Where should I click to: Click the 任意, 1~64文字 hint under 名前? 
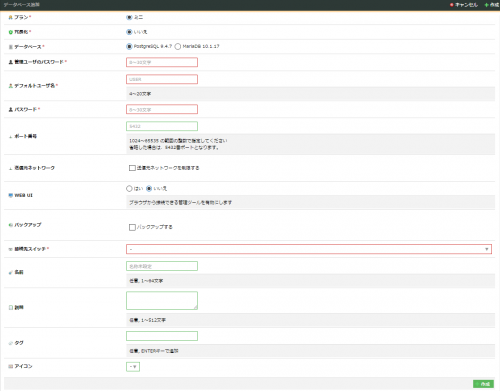click(x=146, y=281)
